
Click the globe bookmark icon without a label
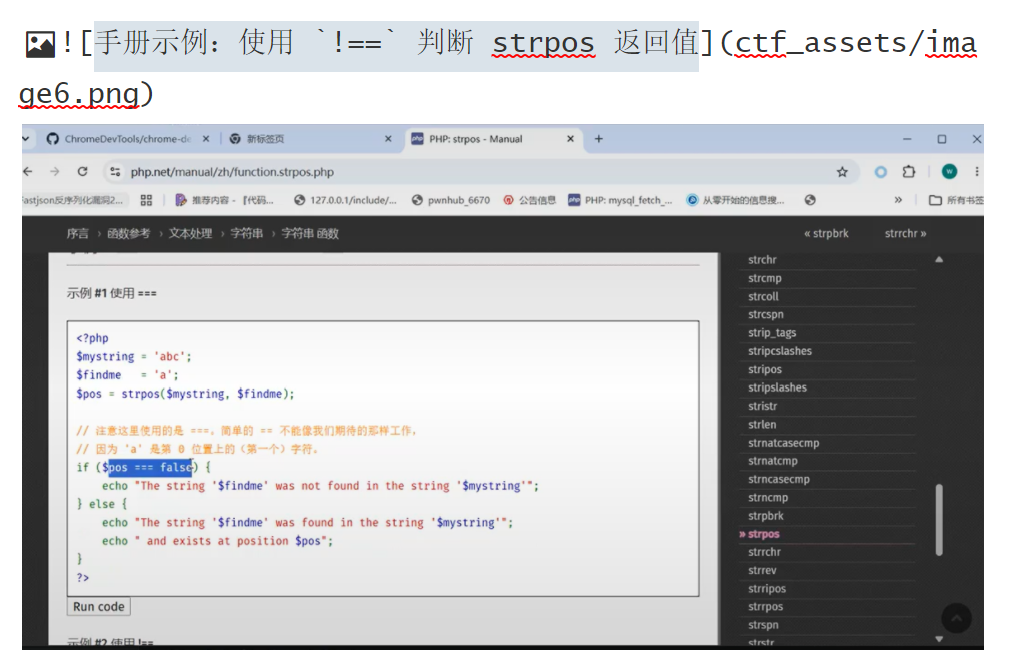pyautogui.click(x=810, y=200)
